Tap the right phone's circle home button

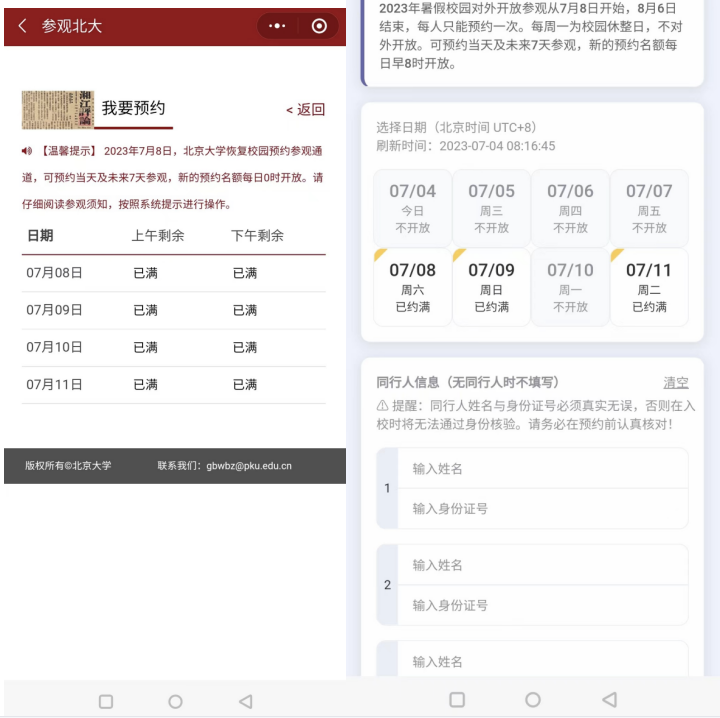coord(533,700)
